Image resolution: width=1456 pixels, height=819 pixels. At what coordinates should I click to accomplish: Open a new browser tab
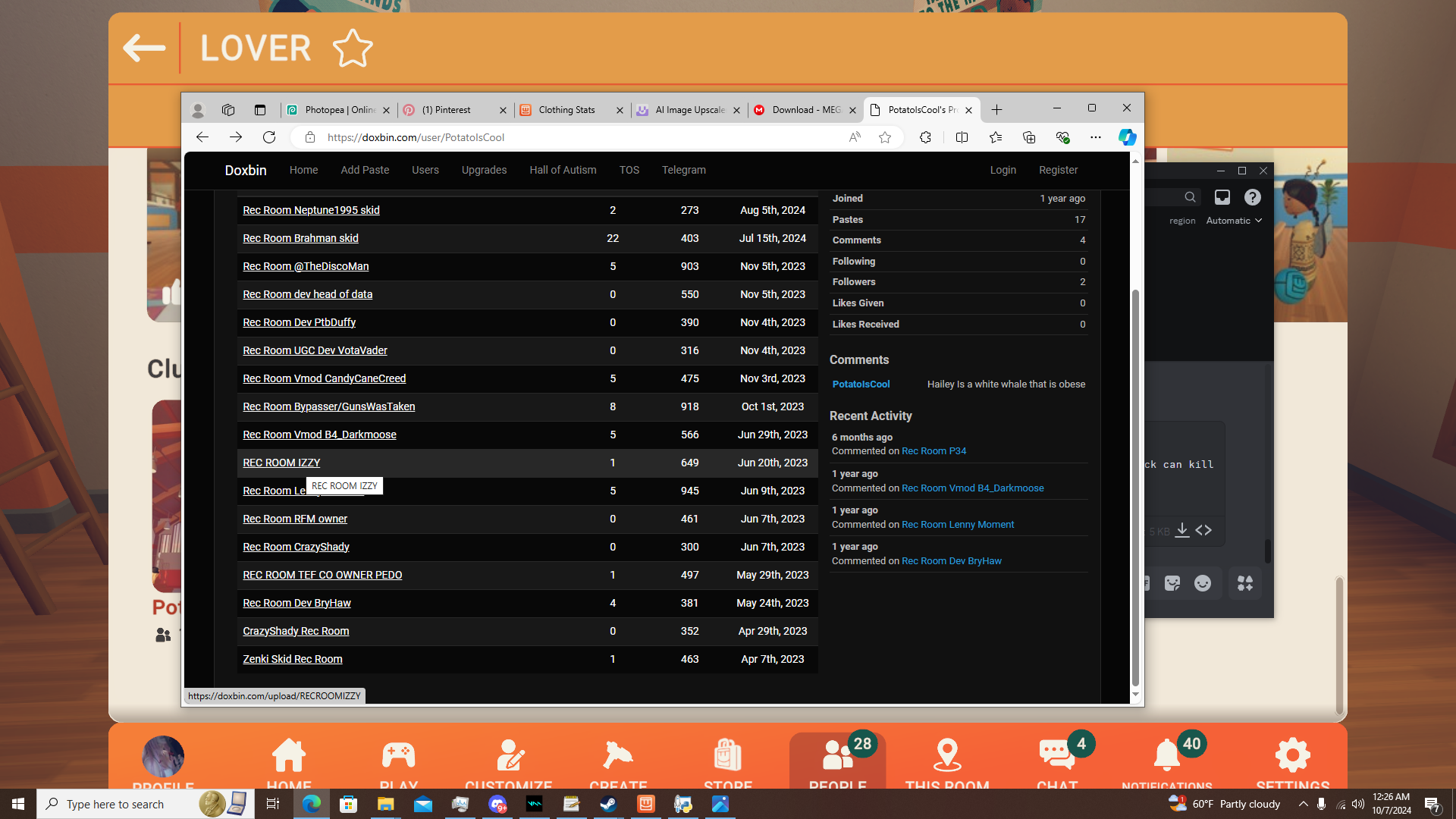tap(996, 110)
